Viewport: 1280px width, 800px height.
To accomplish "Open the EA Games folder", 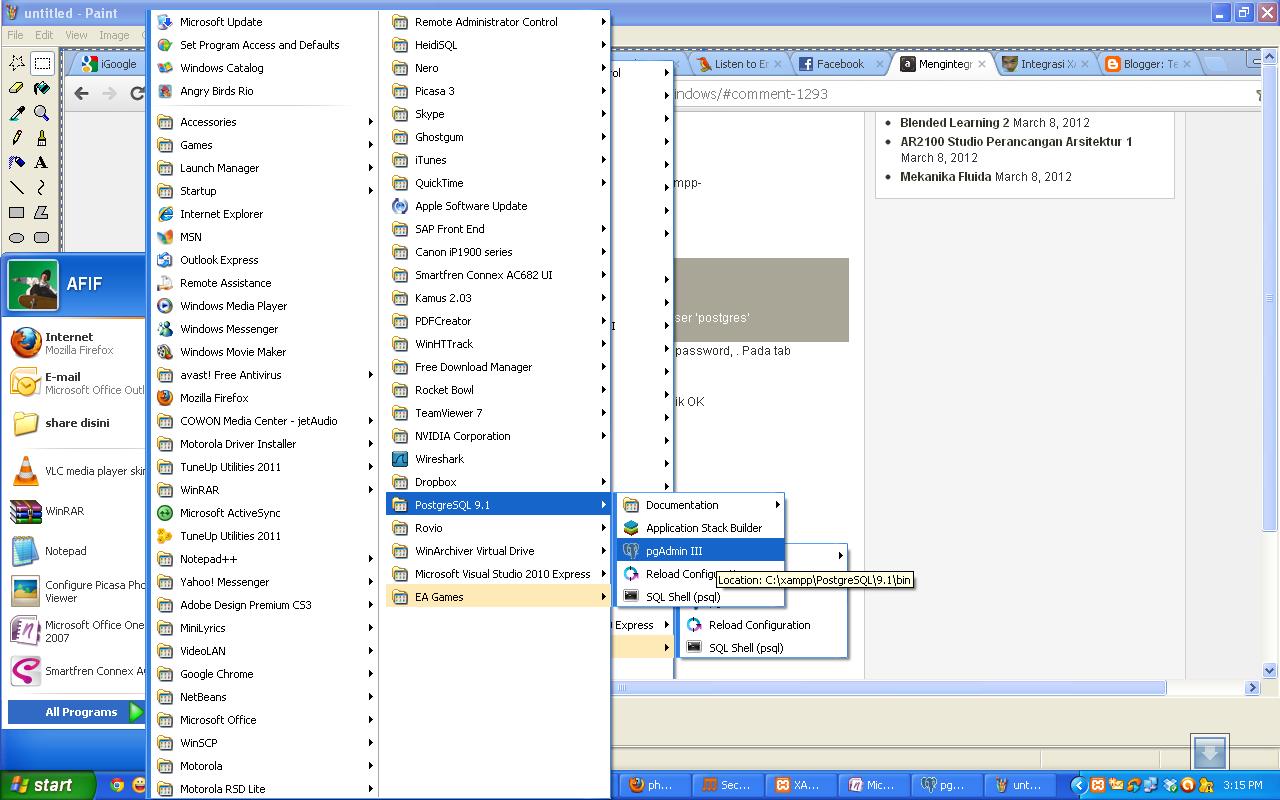I will (498, 597).
